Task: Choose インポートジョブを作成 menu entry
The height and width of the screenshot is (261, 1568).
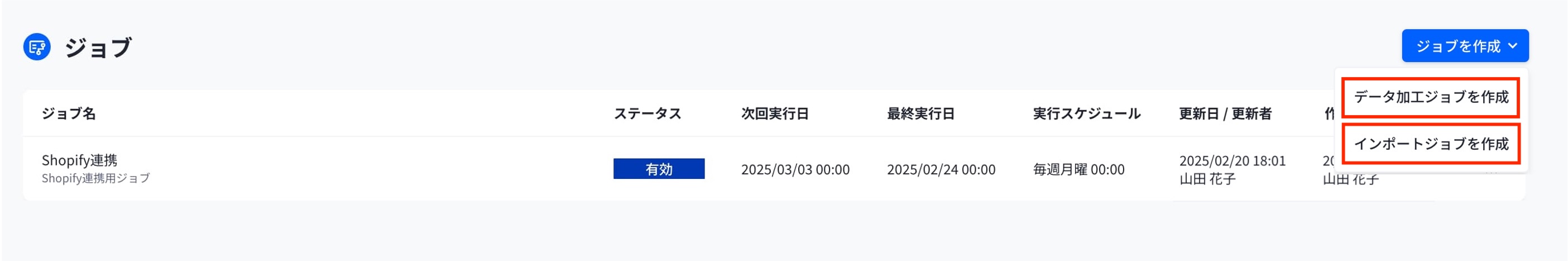Action: (x=1431, y=144)
